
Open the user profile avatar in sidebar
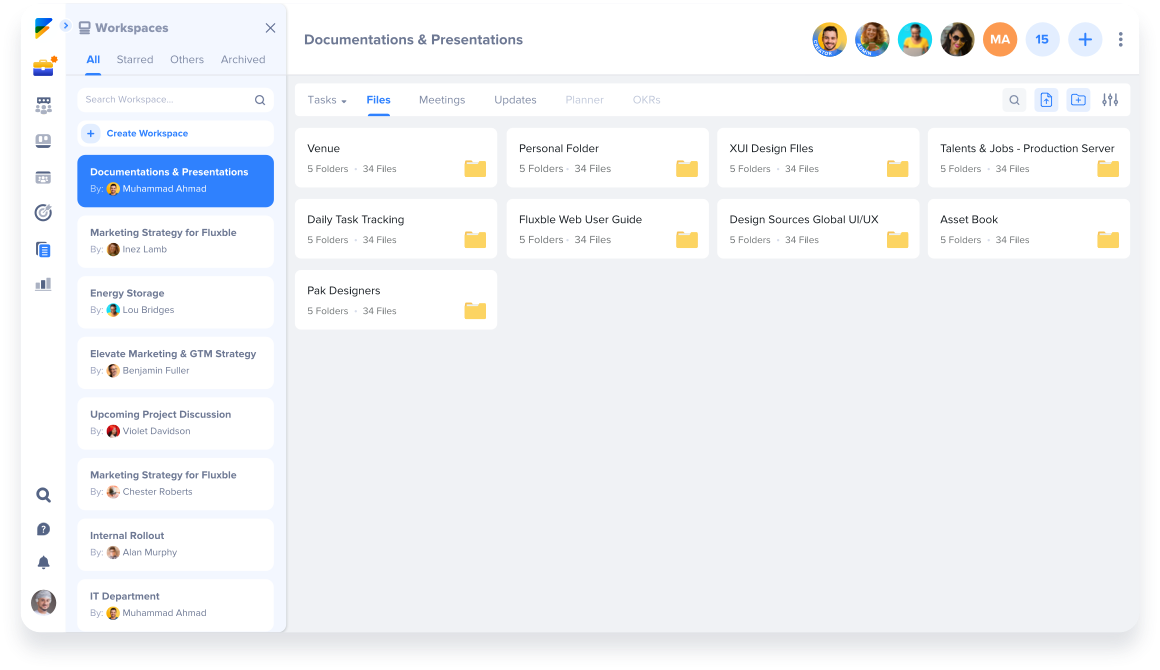click(44, 602)
